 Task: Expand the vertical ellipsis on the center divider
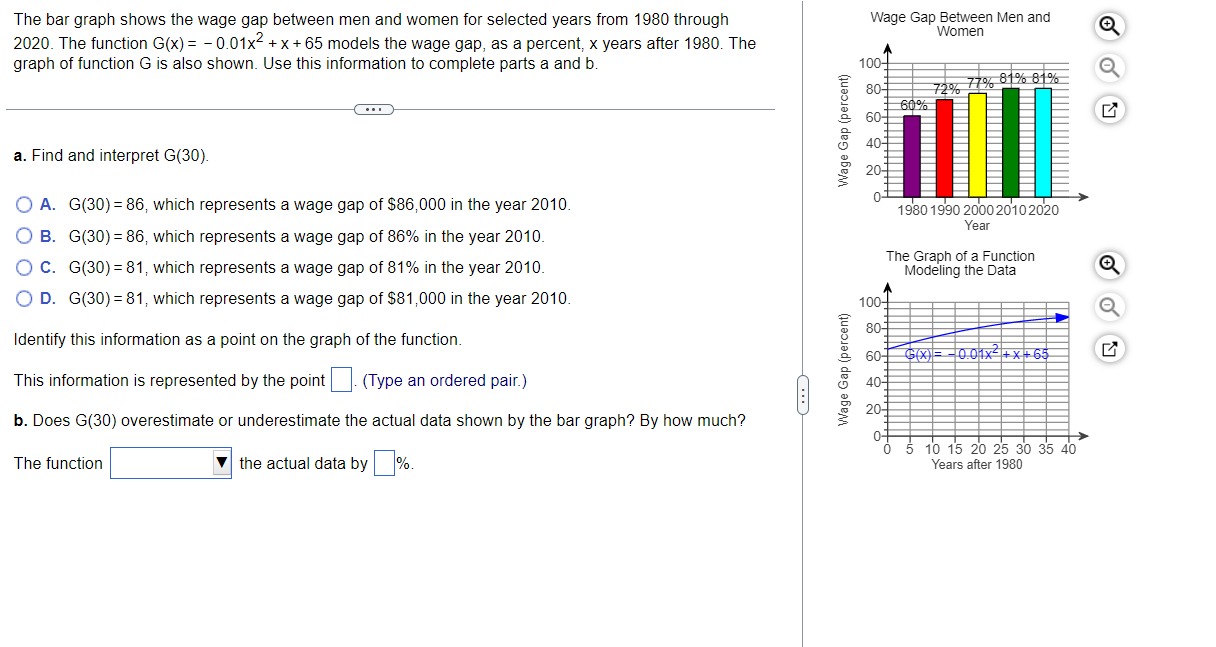tap(802, 397)
